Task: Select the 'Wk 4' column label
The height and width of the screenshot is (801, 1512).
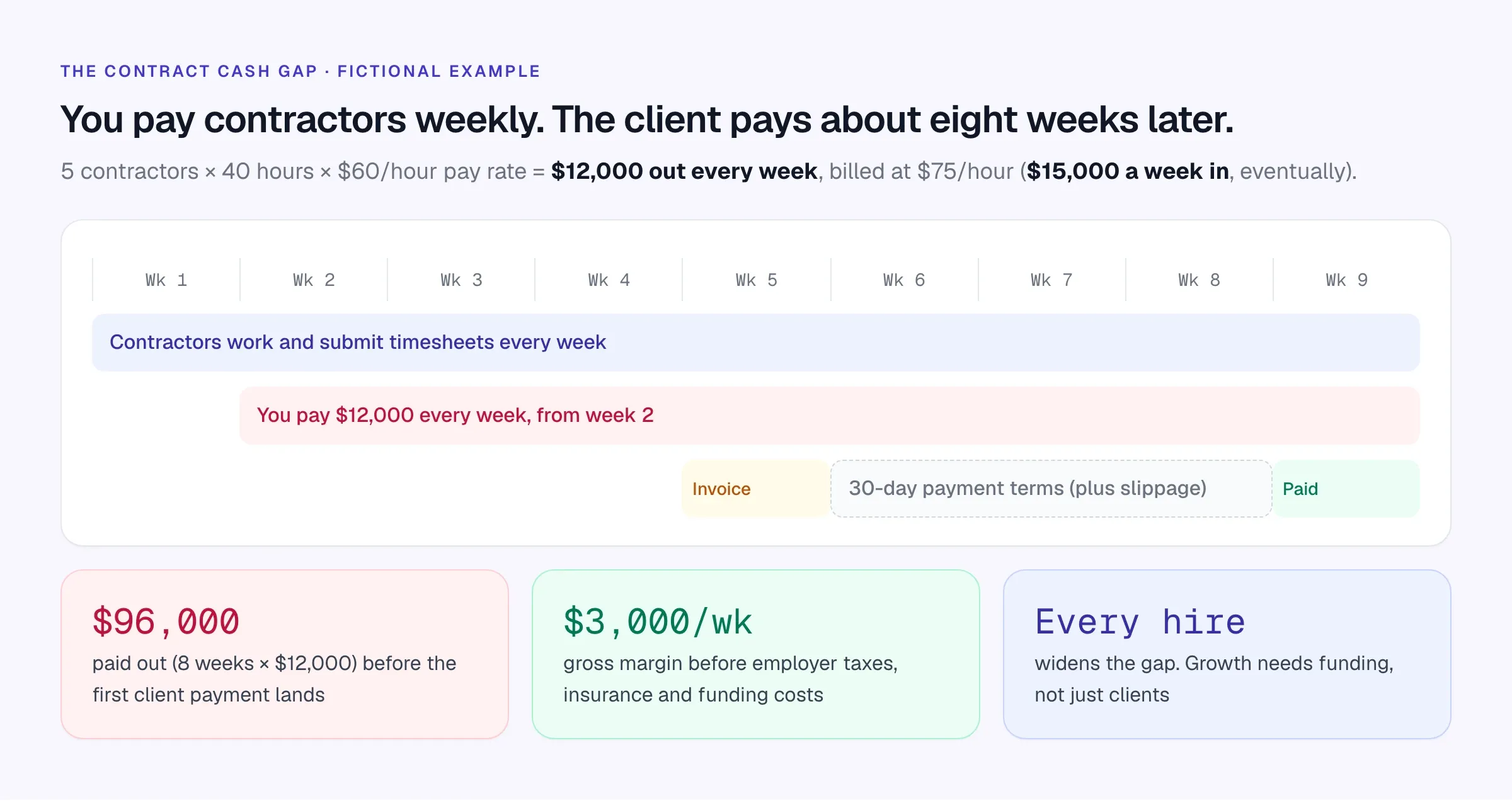Action: [x=609, y=280]
